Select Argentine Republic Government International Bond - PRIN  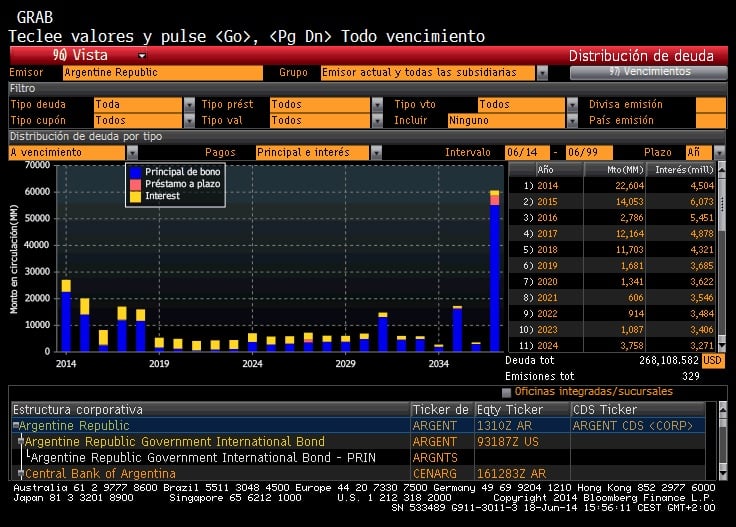pos(204,458)
